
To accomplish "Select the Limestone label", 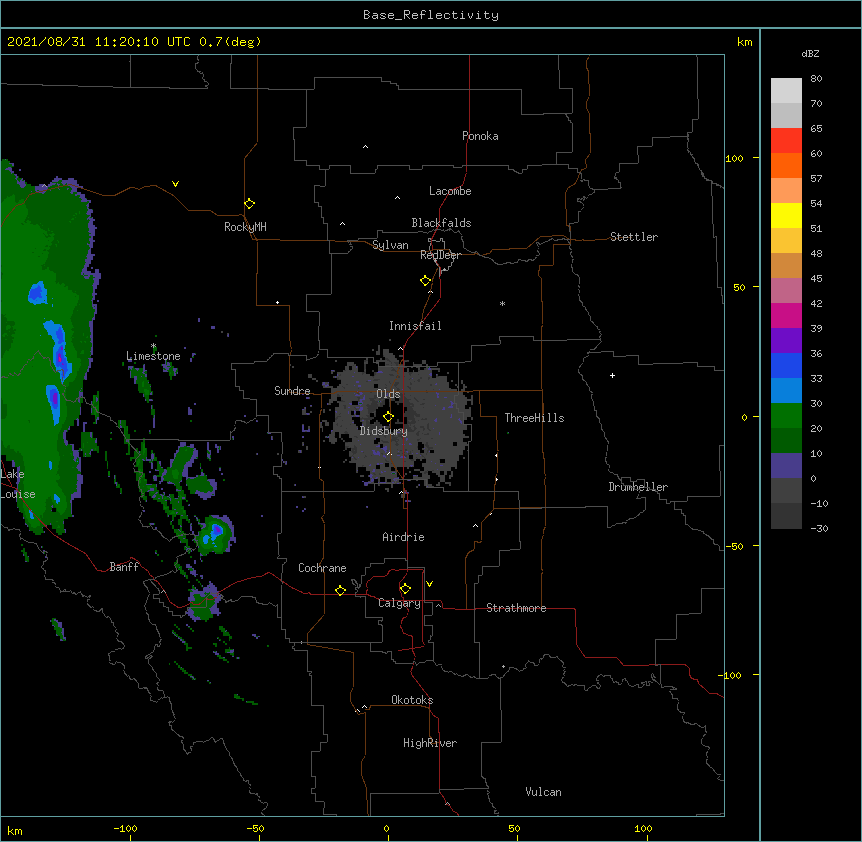I will (153, 356).
